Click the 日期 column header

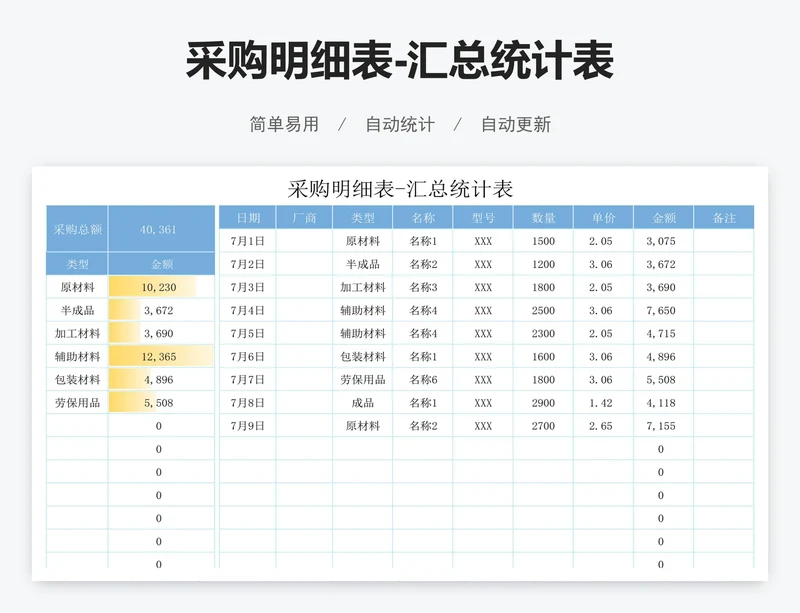[247, 217]
